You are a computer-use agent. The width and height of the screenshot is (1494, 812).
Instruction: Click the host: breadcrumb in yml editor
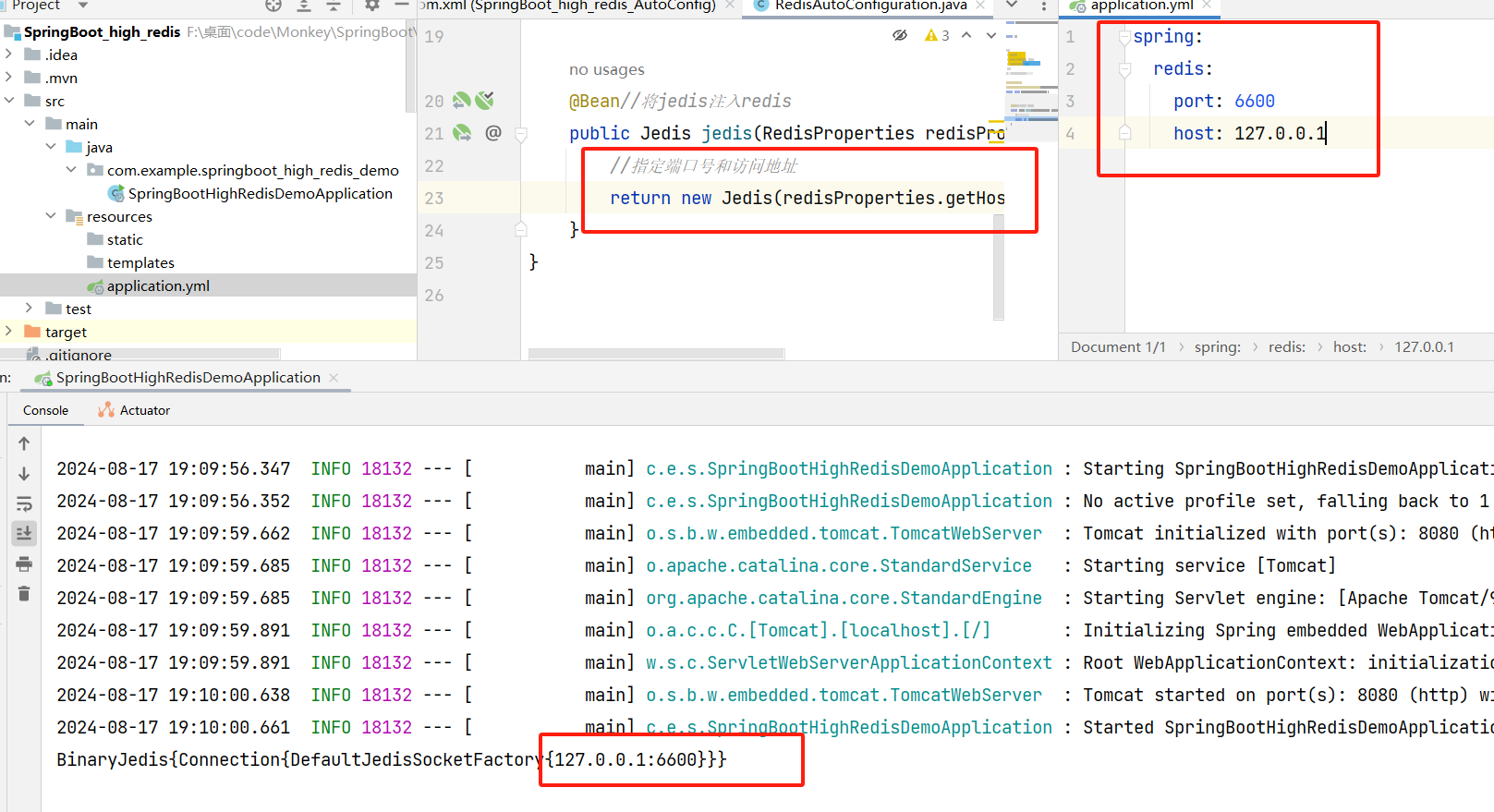point(1350,347)
